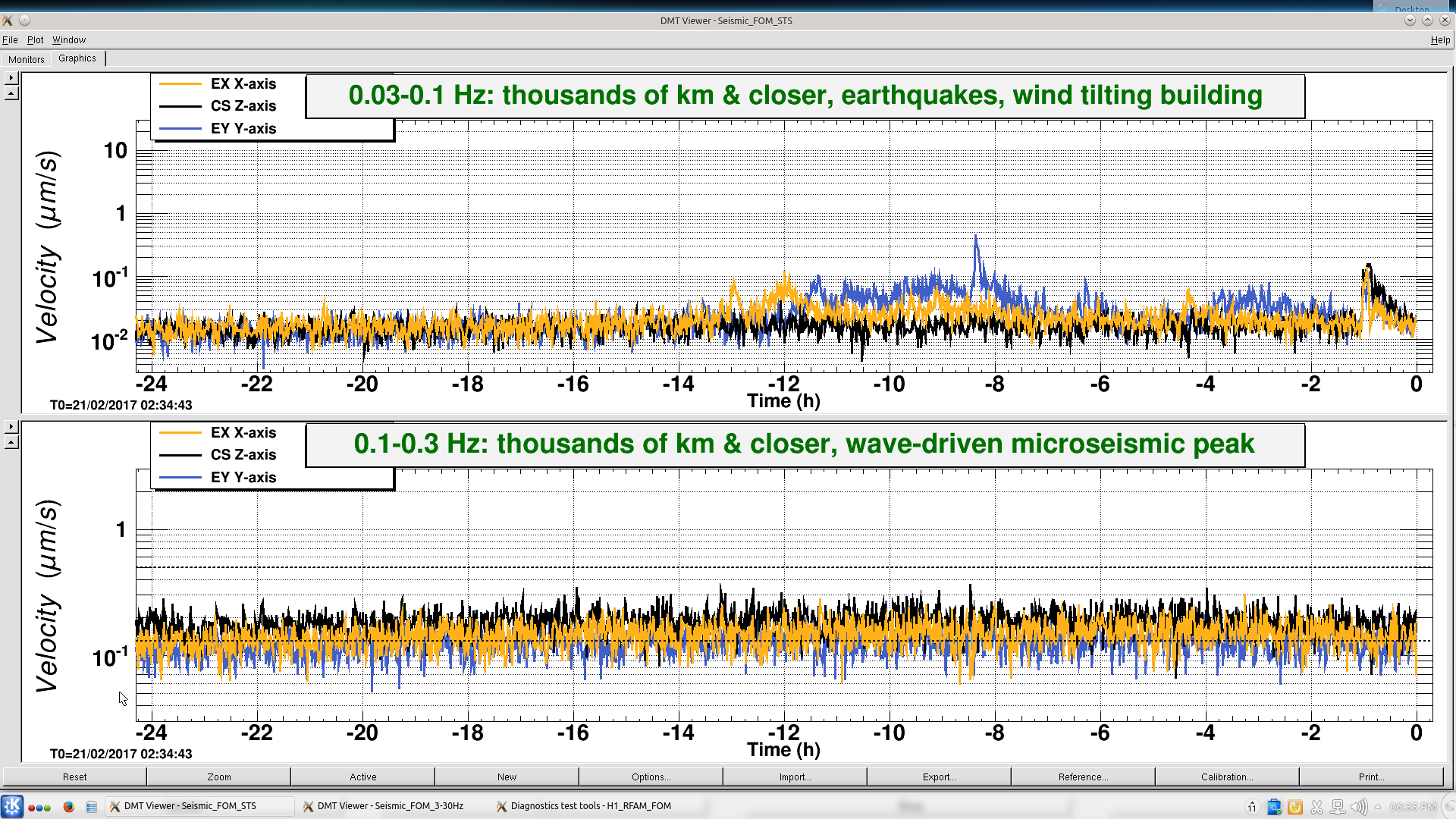The height and width of the screenshot is (819, 1456).
Task: Switch to DMT Viewer Seismic_FOM_3-30Hz window
Action: pos(390,806)
